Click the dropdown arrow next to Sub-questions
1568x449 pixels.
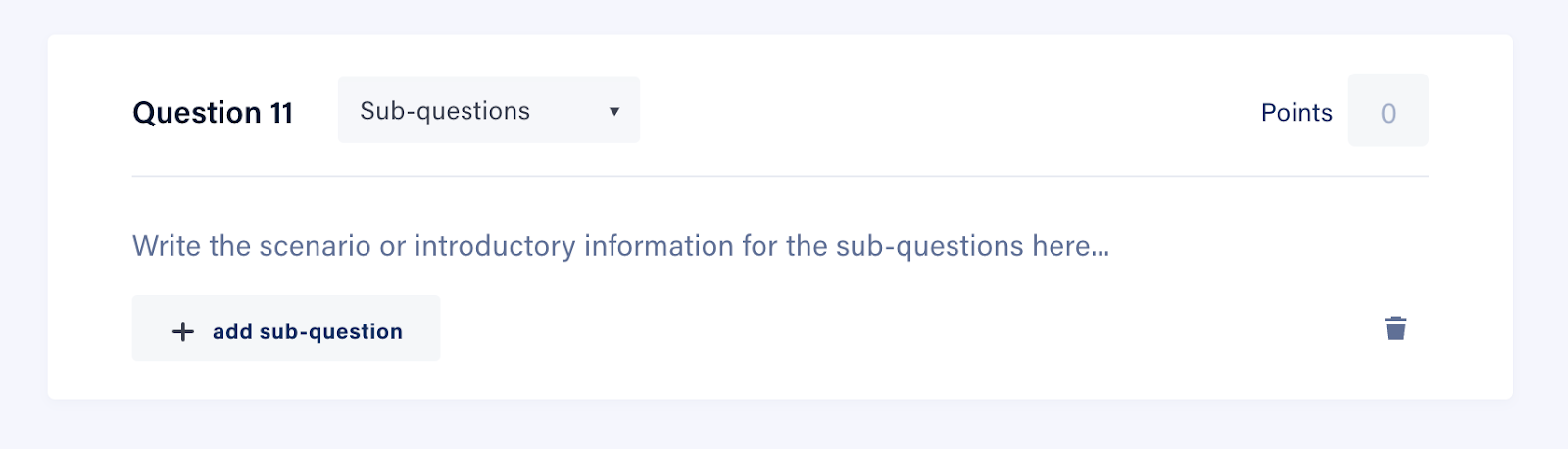click(614, 111)
